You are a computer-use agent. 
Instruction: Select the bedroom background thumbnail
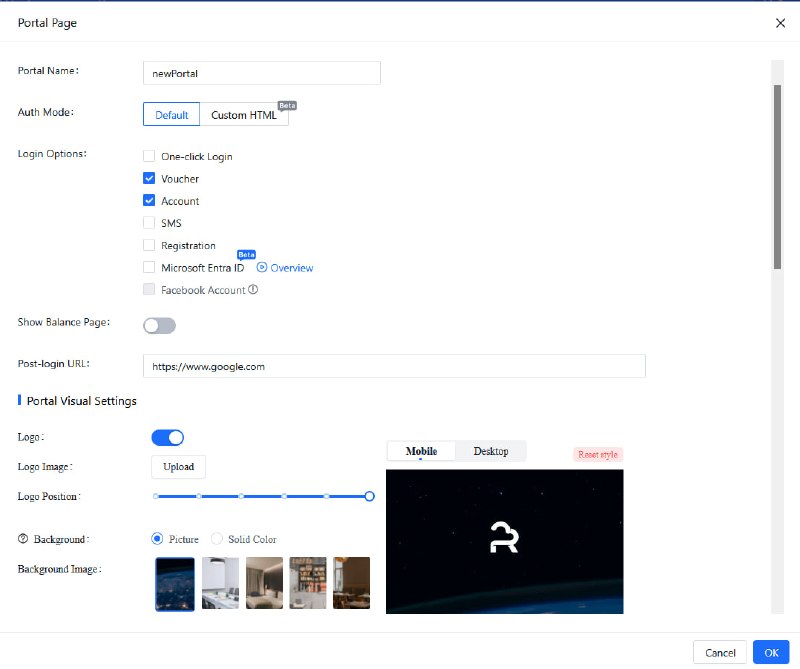264,583
